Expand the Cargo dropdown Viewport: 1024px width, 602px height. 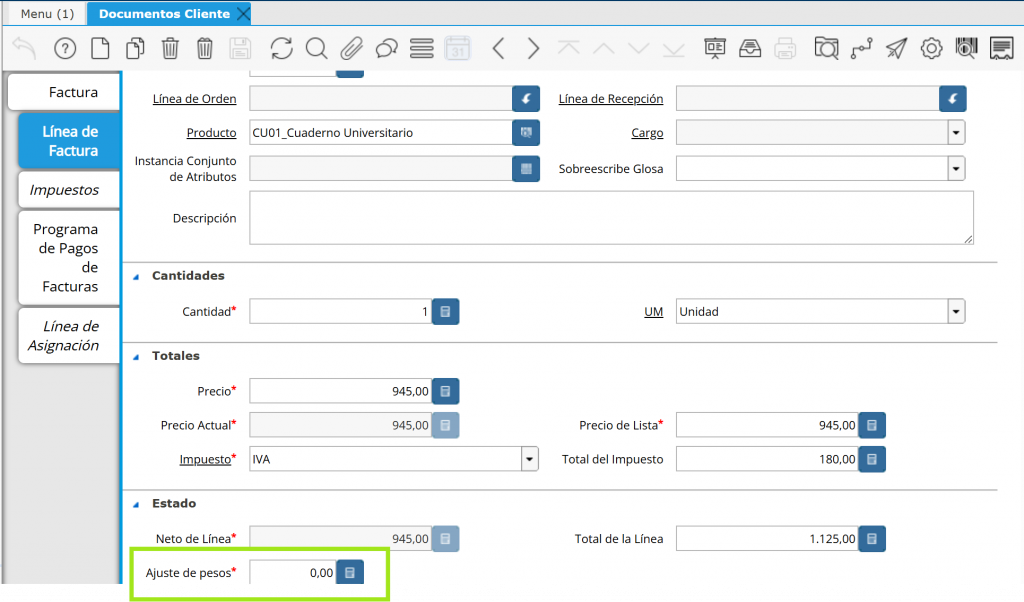(956, 133)
